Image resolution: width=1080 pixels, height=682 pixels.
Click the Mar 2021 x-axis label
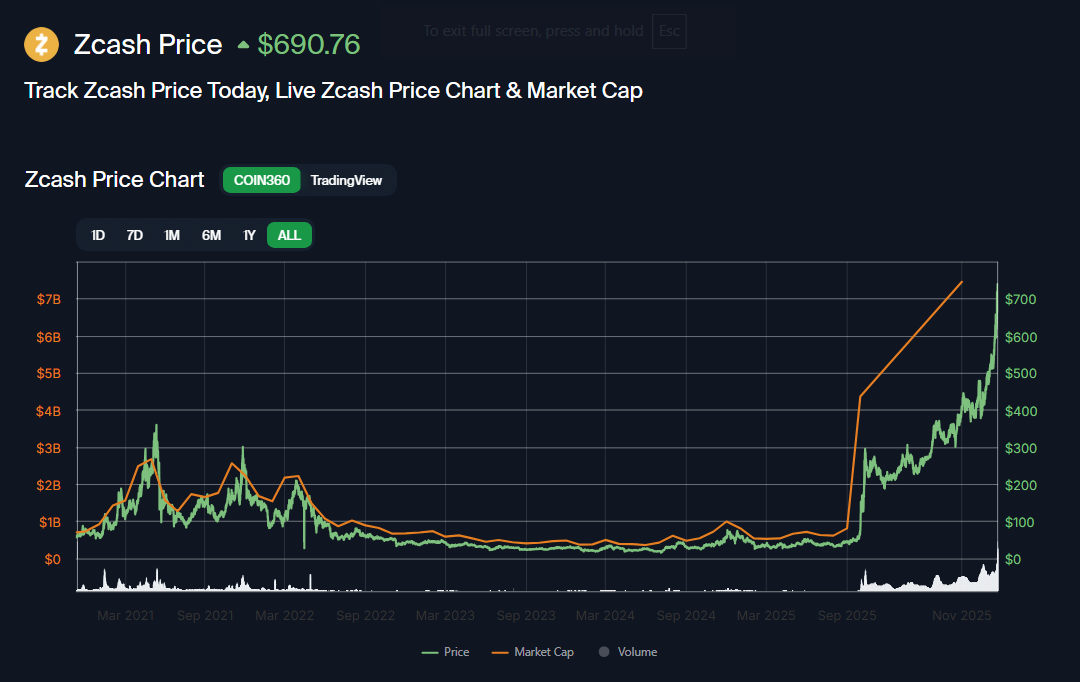coord(125,616)
